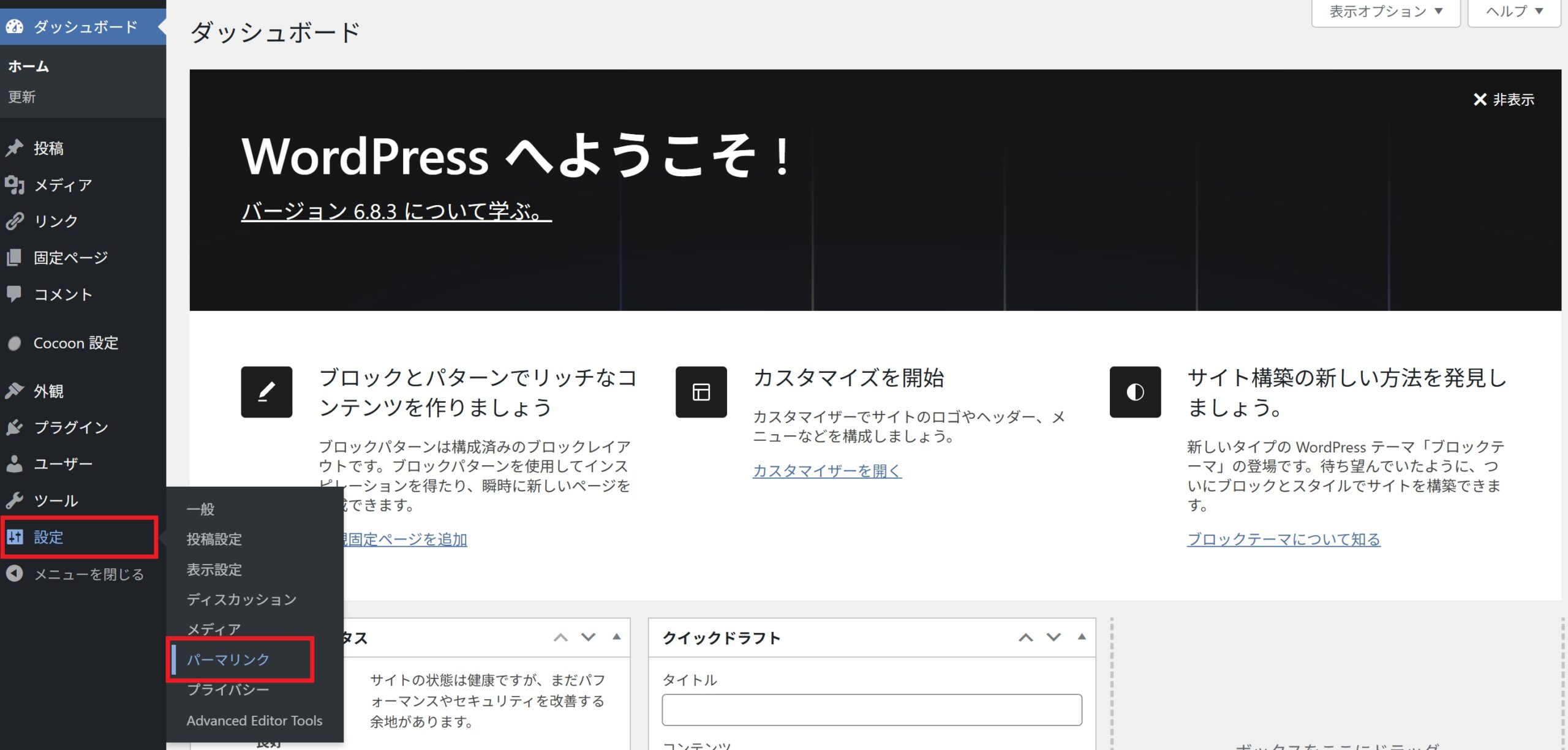Open Appearance via the paintbrush icon
1568x750 pixels.
tap(15, 391)
